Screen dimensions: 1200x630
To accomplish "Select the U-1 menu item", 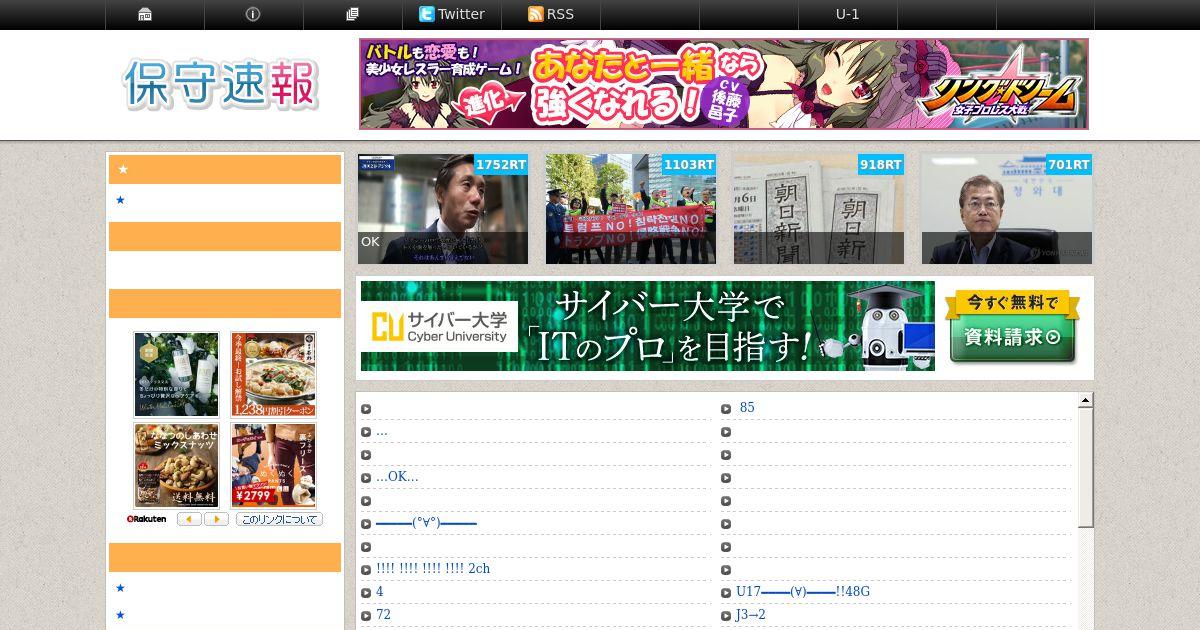I will click(x=847, y=14).
